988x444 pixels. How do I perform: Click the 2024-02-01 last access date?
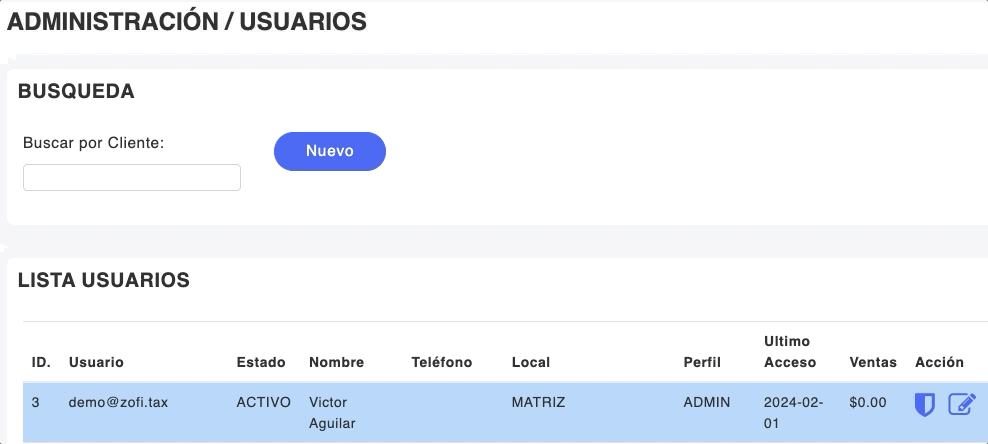(792, 412)
